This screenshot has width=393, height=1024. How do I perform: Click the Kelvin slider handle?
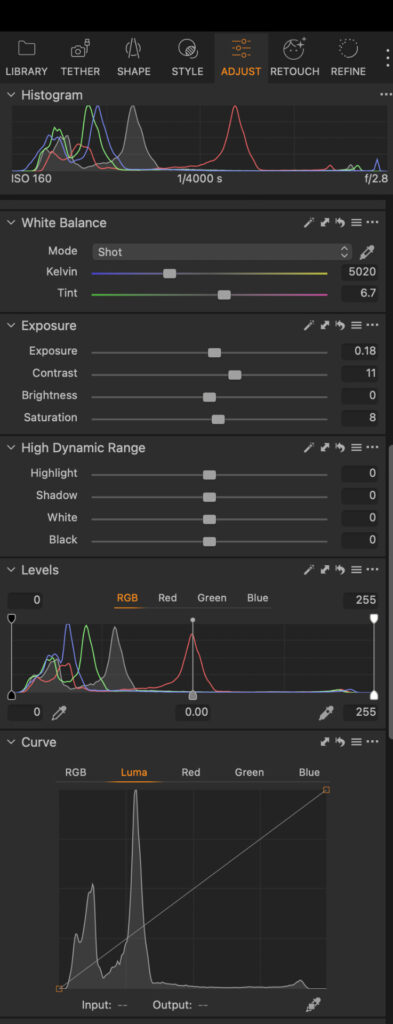click(169, 273)
